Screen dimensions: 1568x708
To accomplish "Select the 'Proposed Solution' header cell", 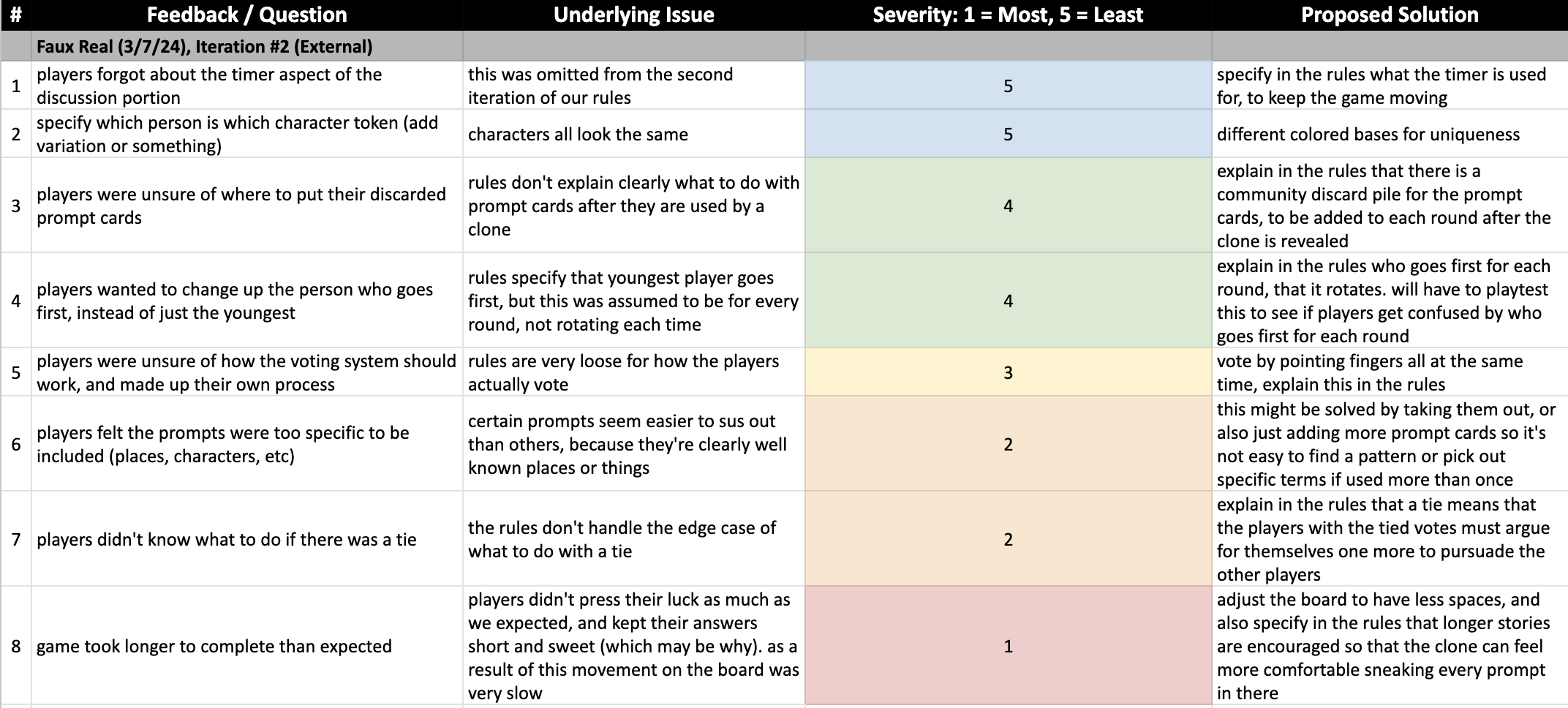I will click(1390, 15).
